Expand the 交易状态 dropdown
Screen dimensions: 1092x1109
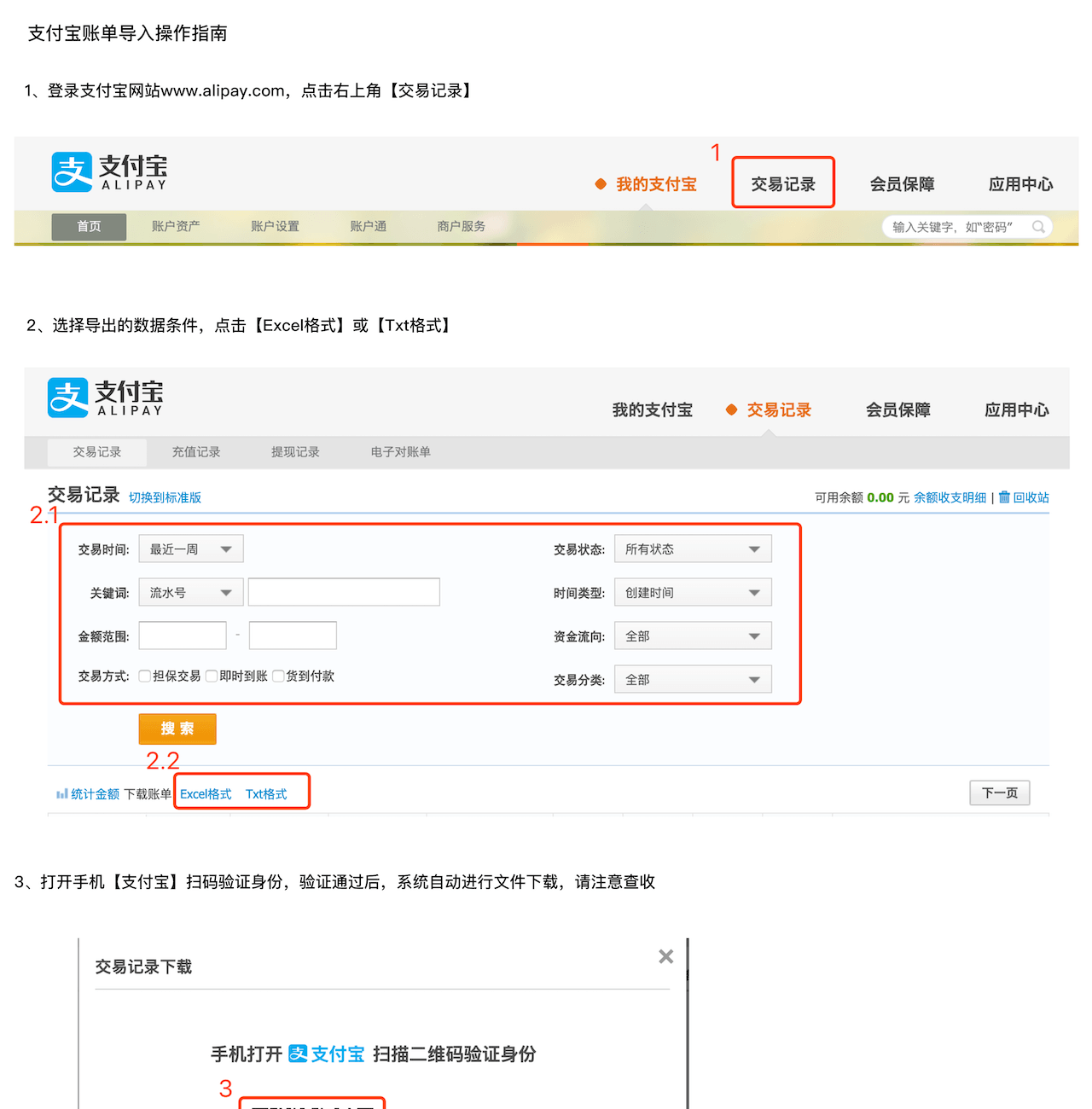tap(692, 549)
